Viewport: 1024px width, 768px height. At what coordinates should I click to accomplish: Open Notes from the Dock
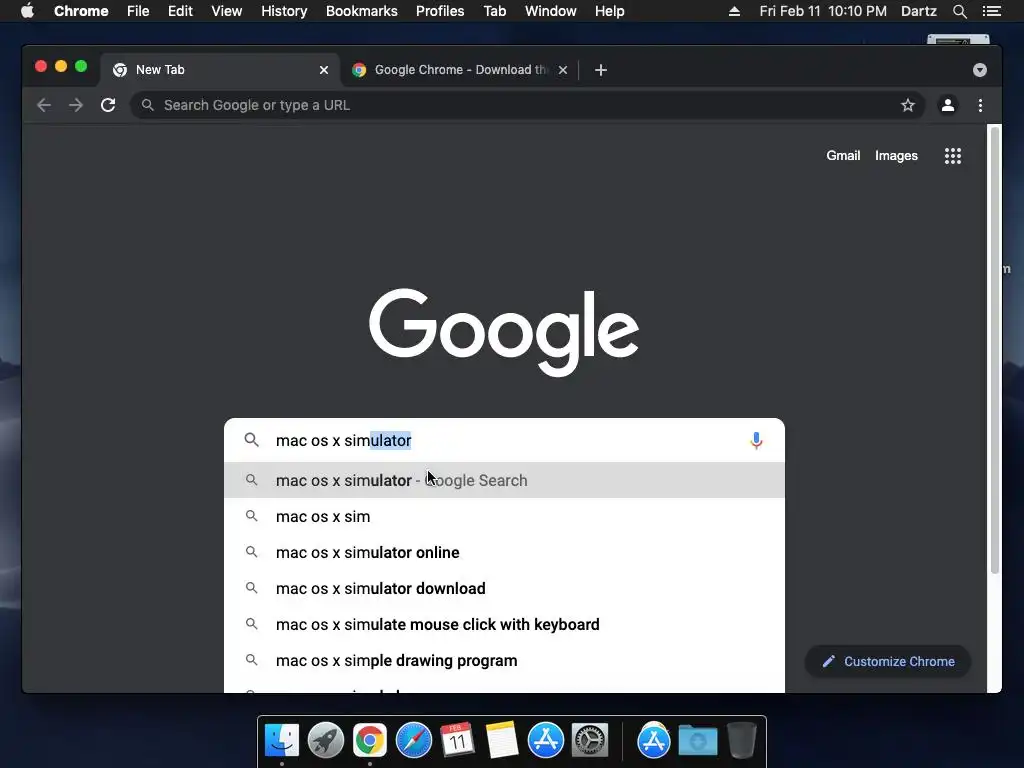pos(501,740)
